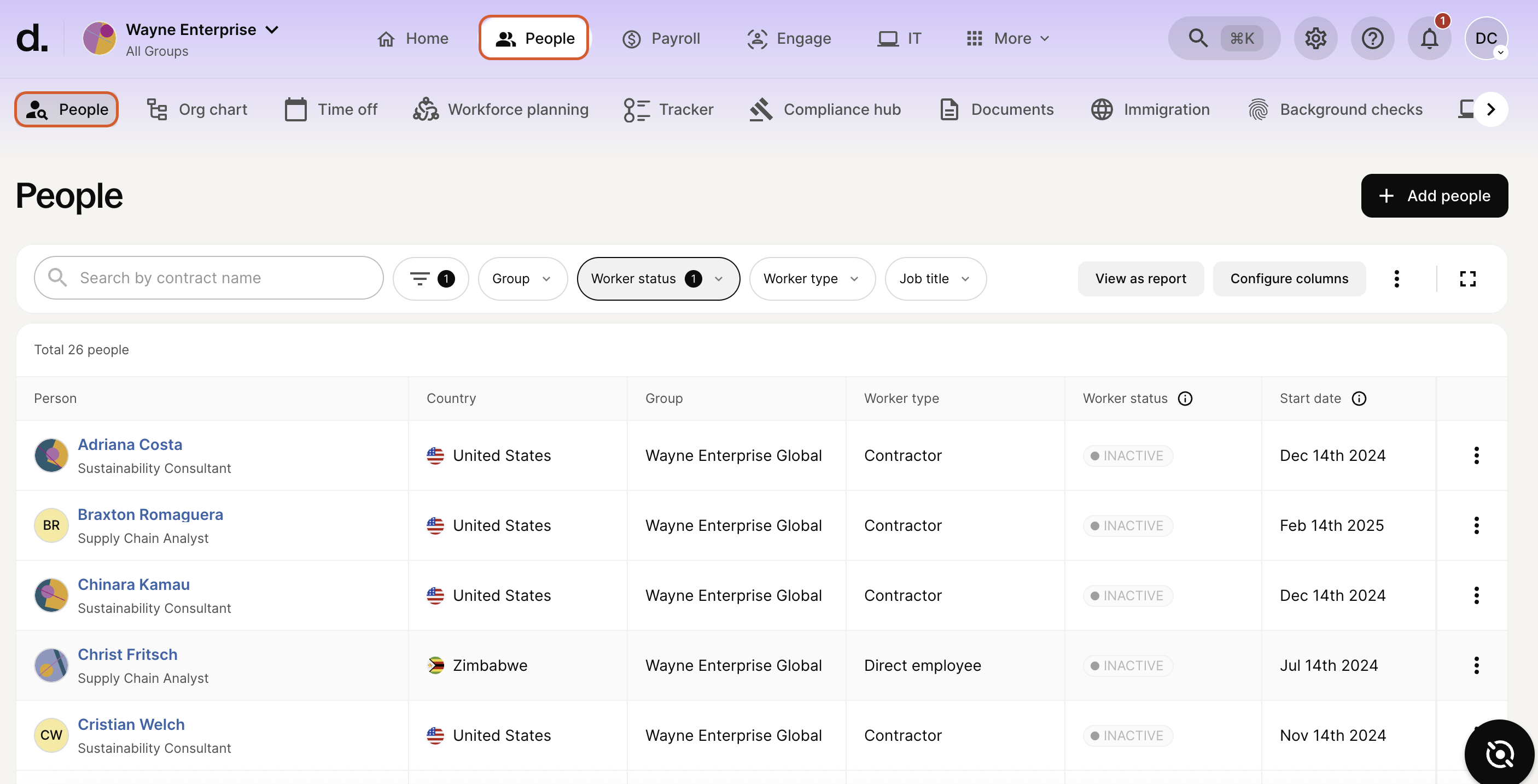Click the Total 26 people text
The height and width of the screenshot is (784, 1538).
(81, 350)
